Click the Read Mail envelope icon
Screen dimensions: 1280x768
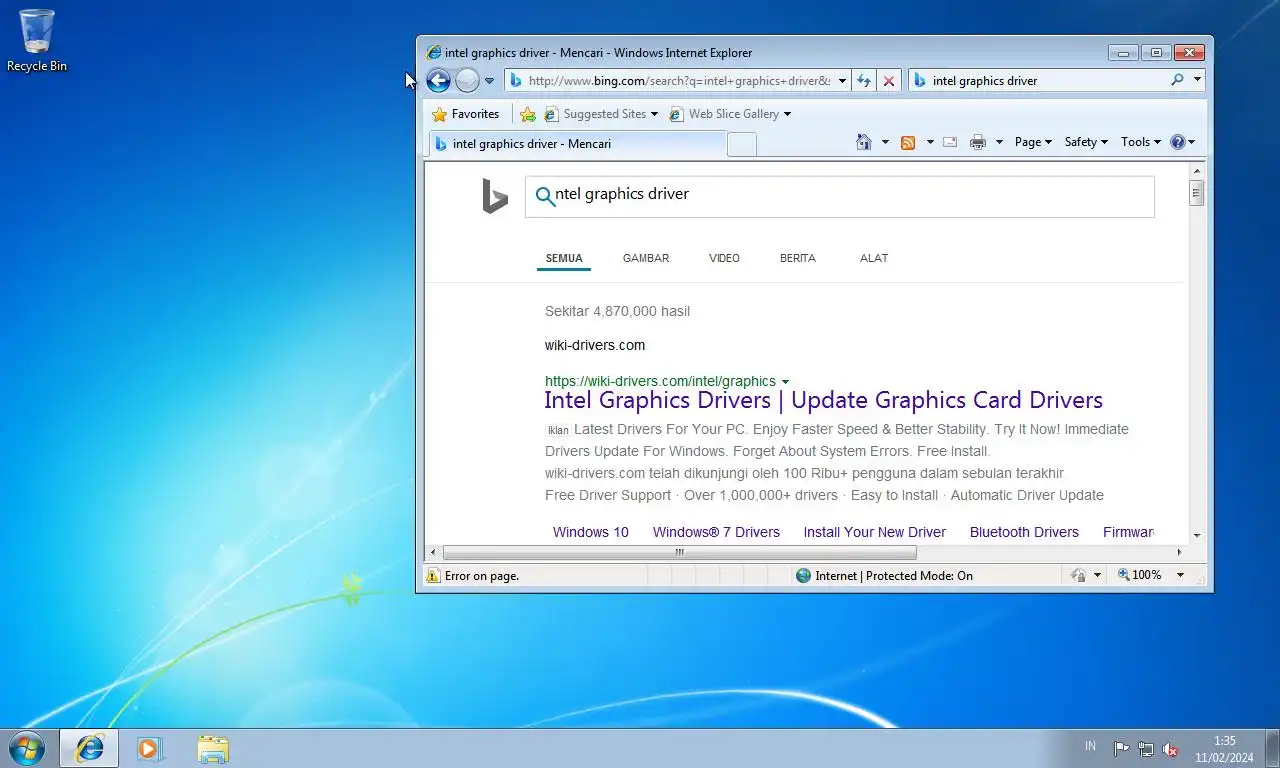950,142
